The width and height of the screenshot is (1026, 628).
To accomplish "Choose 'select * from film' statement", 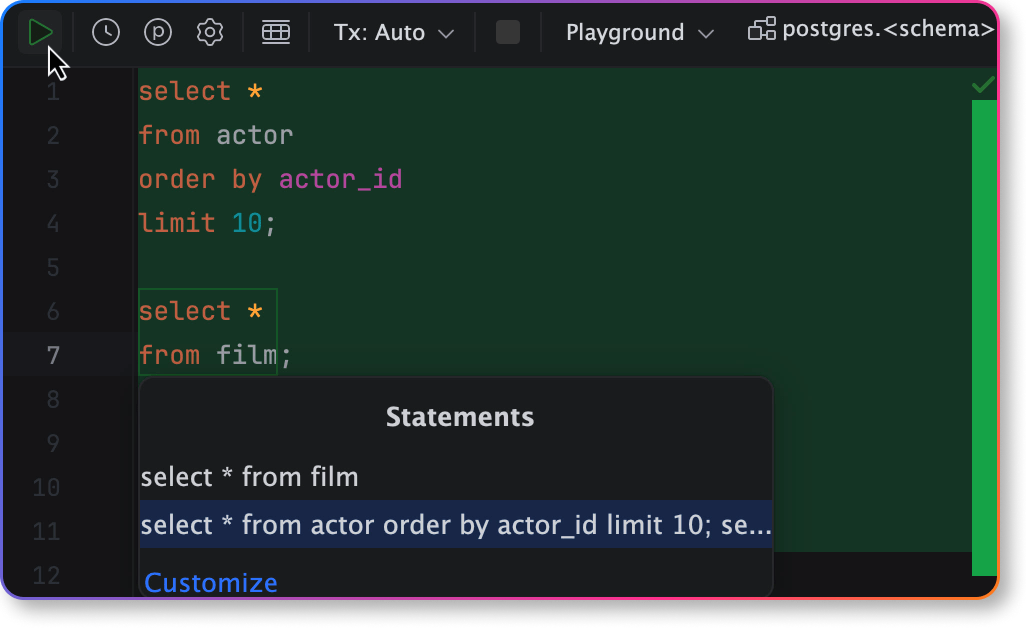I will (x=456, y=477).
